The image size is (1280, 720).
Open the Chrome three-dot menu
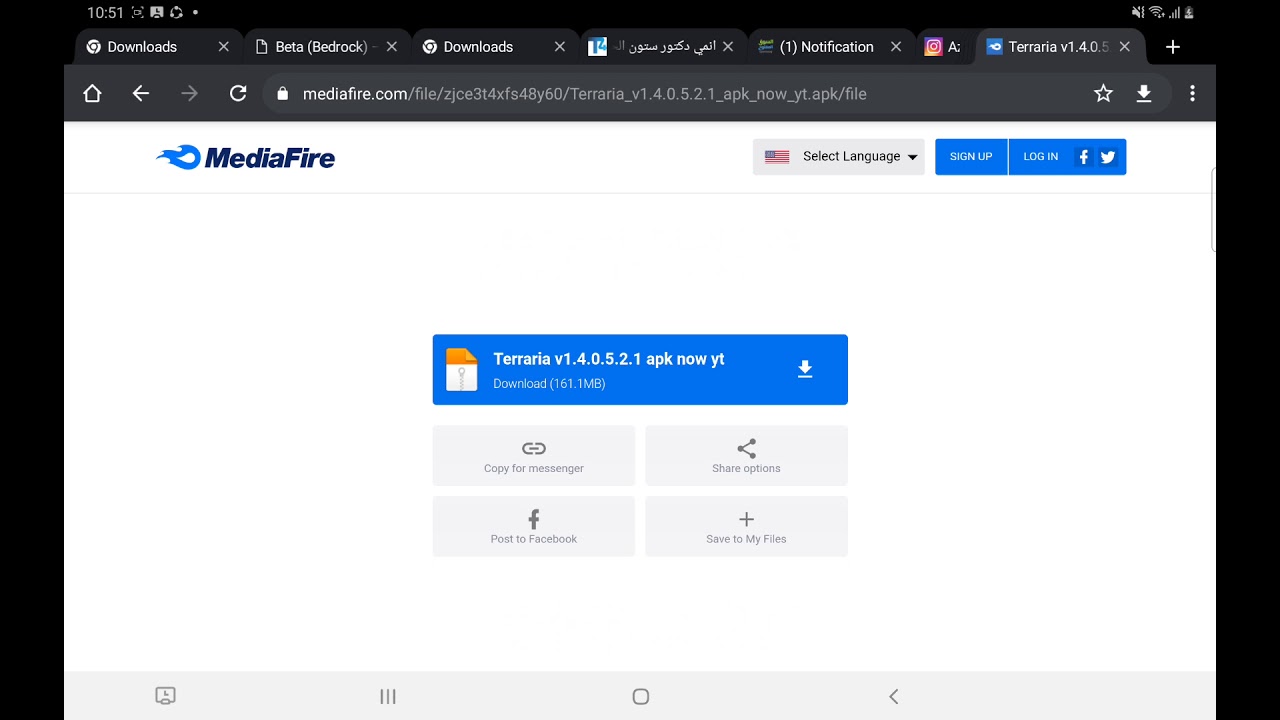click(x=1192, y=94)
